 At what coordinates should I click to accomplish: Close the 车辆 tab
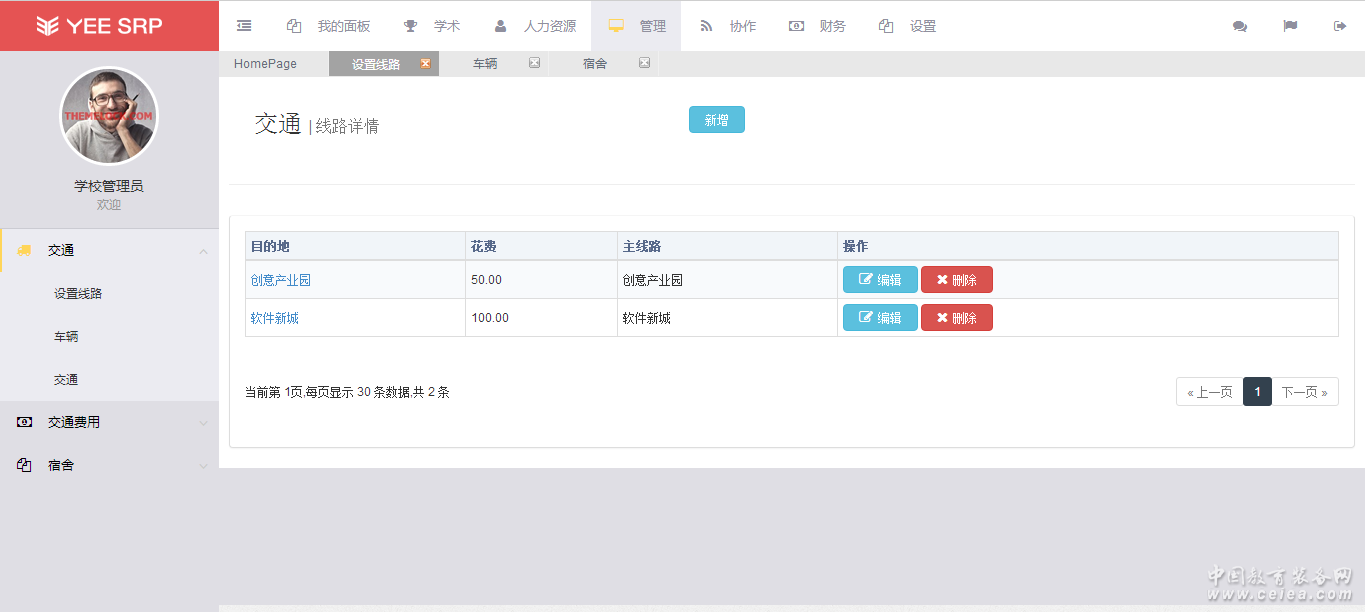534,64
